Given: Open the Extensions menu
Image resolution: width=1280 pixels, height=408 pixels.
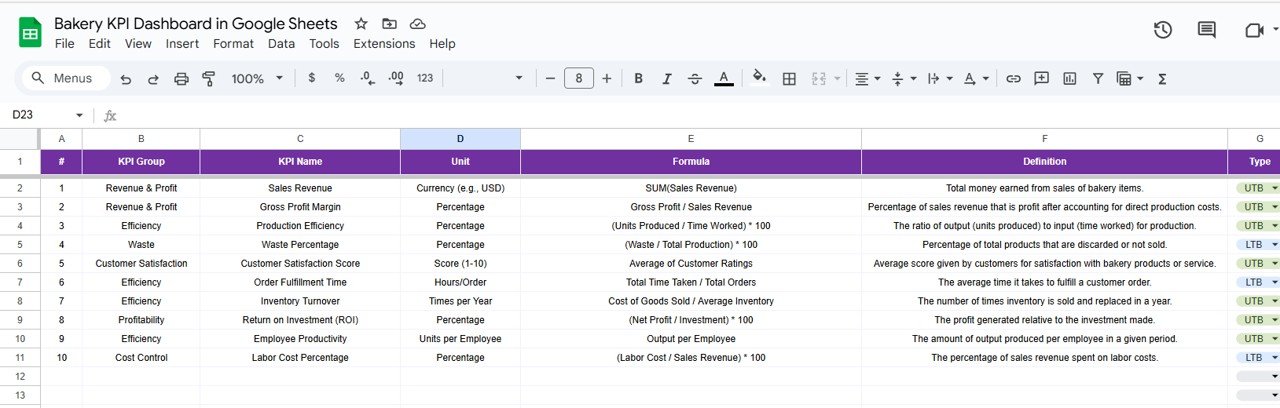Looking at the screenshot, I should tap(384, 44).
